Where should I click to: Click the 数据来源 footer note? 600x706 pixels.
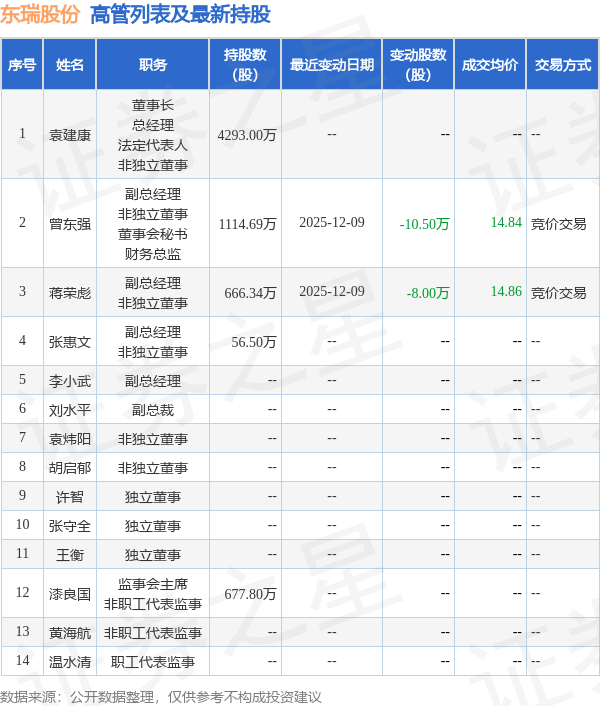click(161, 697)
